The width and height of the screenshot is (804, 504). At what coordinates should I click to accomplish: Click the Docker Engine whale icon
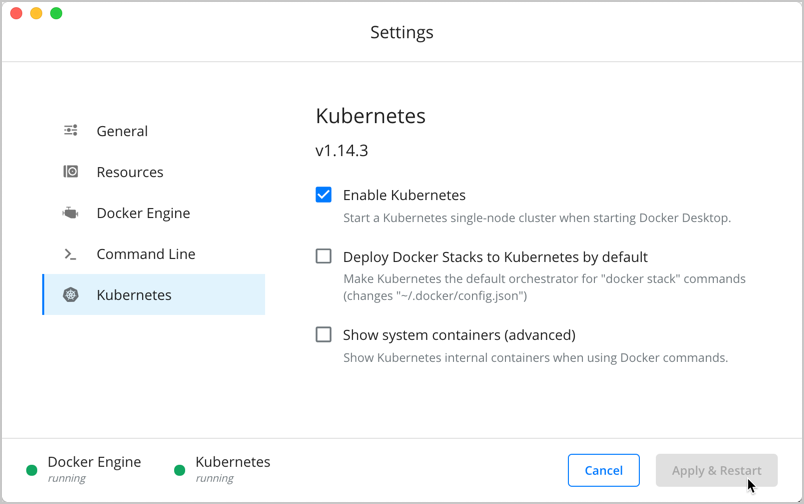(x=71, y=213)
